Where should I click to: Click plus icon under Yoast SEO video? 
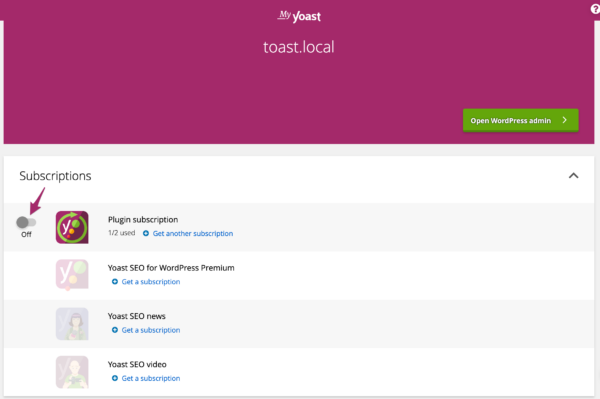pyautogui.click(x=115, y=378)
